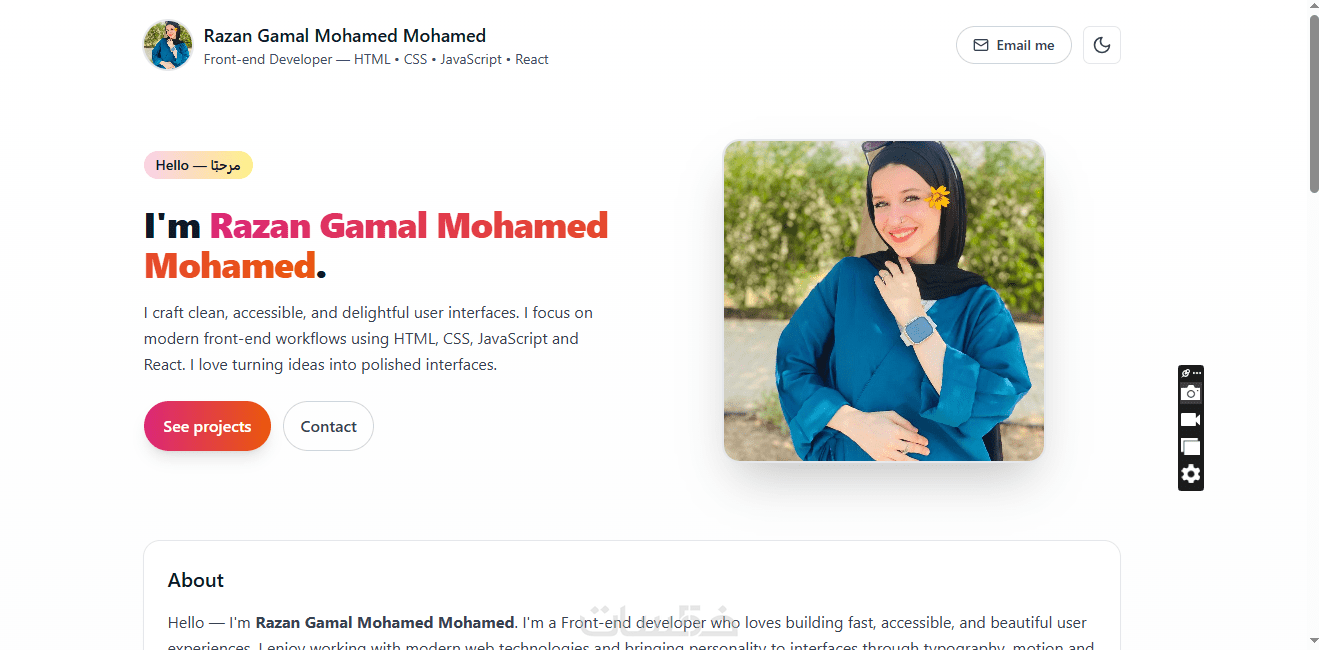Click the capture widget logo icon
The width and height of the screenshot is (1319, 650).
pos(1185,373)
